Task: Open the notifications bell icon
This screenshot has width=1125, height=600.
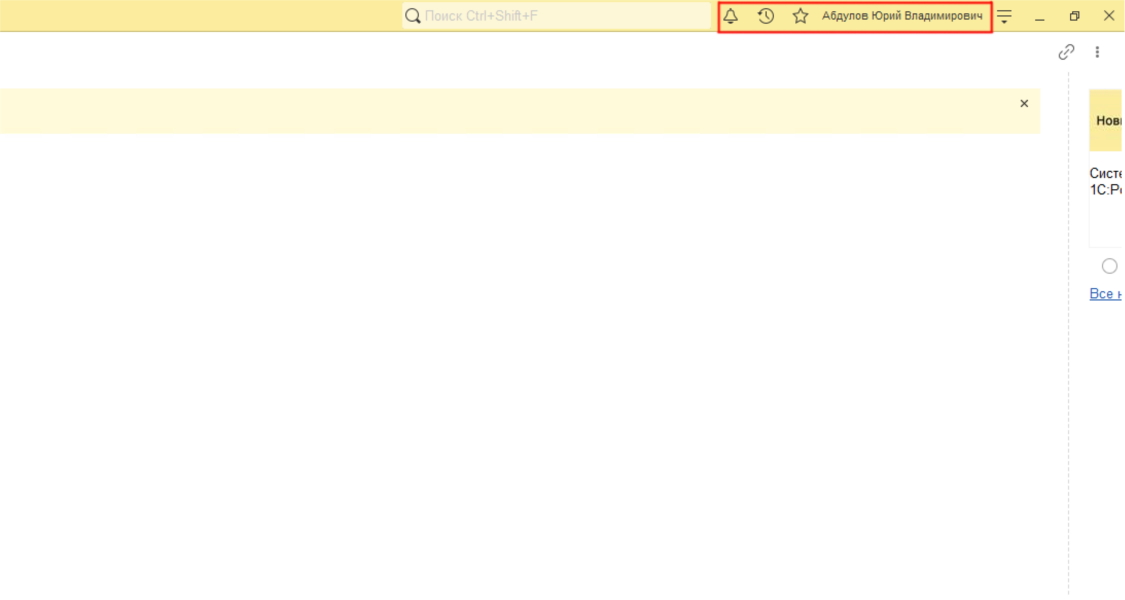Action: point(731,16)
